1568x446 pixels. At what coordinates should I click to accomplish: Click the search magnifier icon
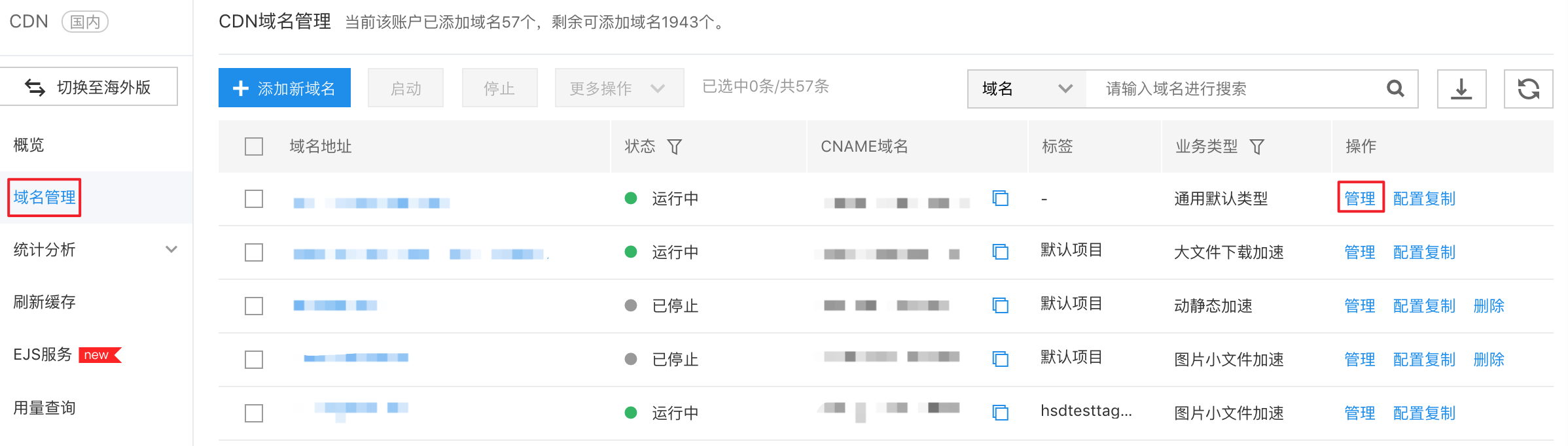pyautogui.click(x=1395, y=88)
